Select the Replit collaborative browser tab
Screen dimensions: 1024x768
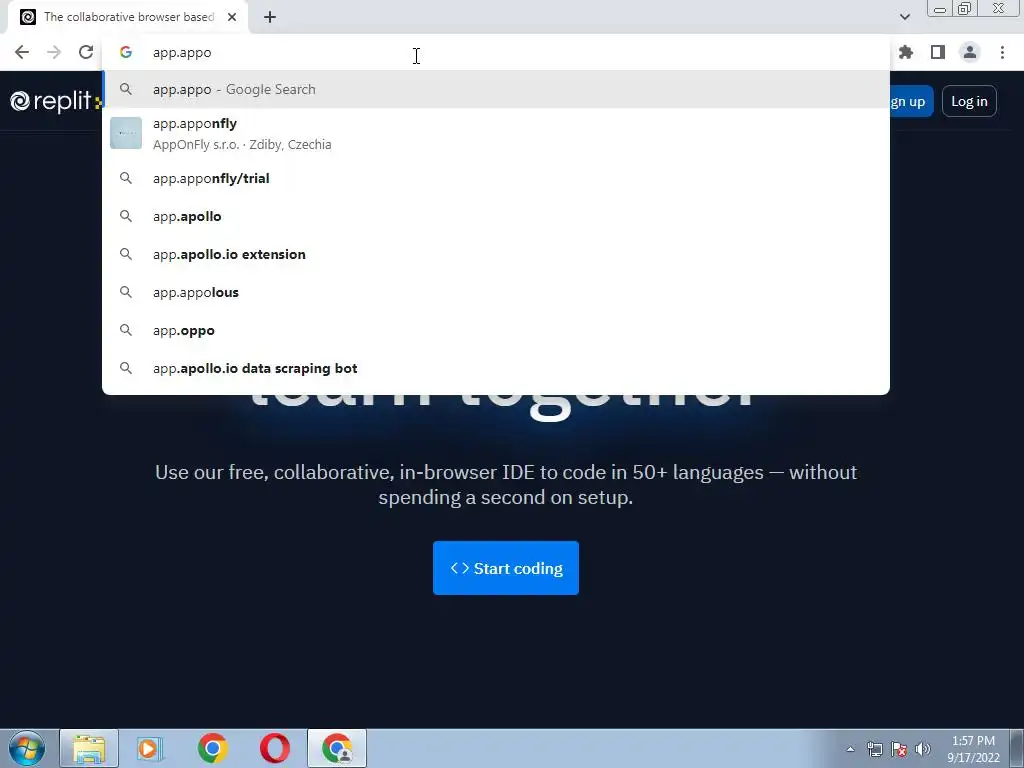[128, 17]
